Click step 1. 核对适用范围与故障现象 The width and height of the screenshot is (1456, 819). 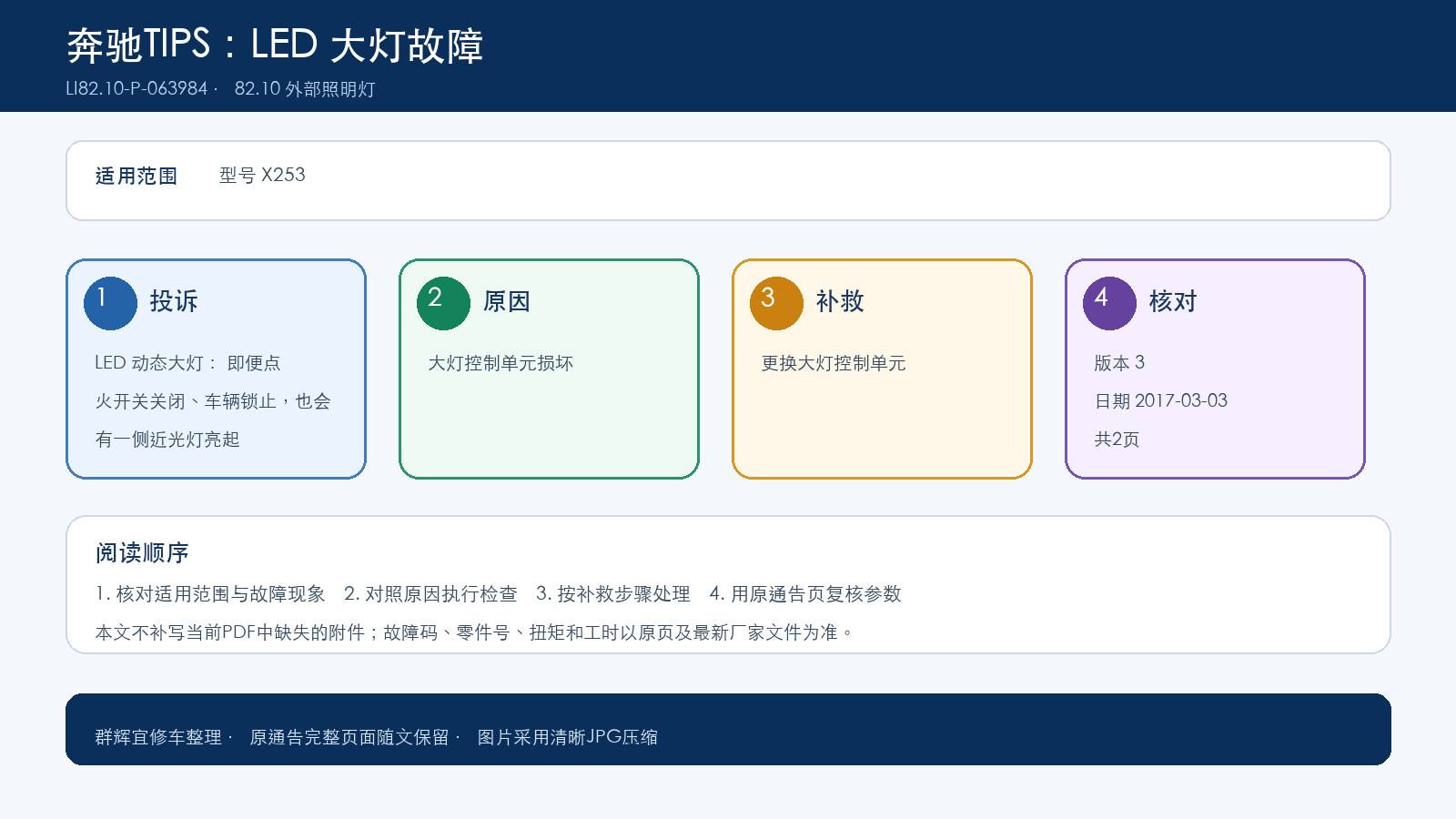[210, 594]
